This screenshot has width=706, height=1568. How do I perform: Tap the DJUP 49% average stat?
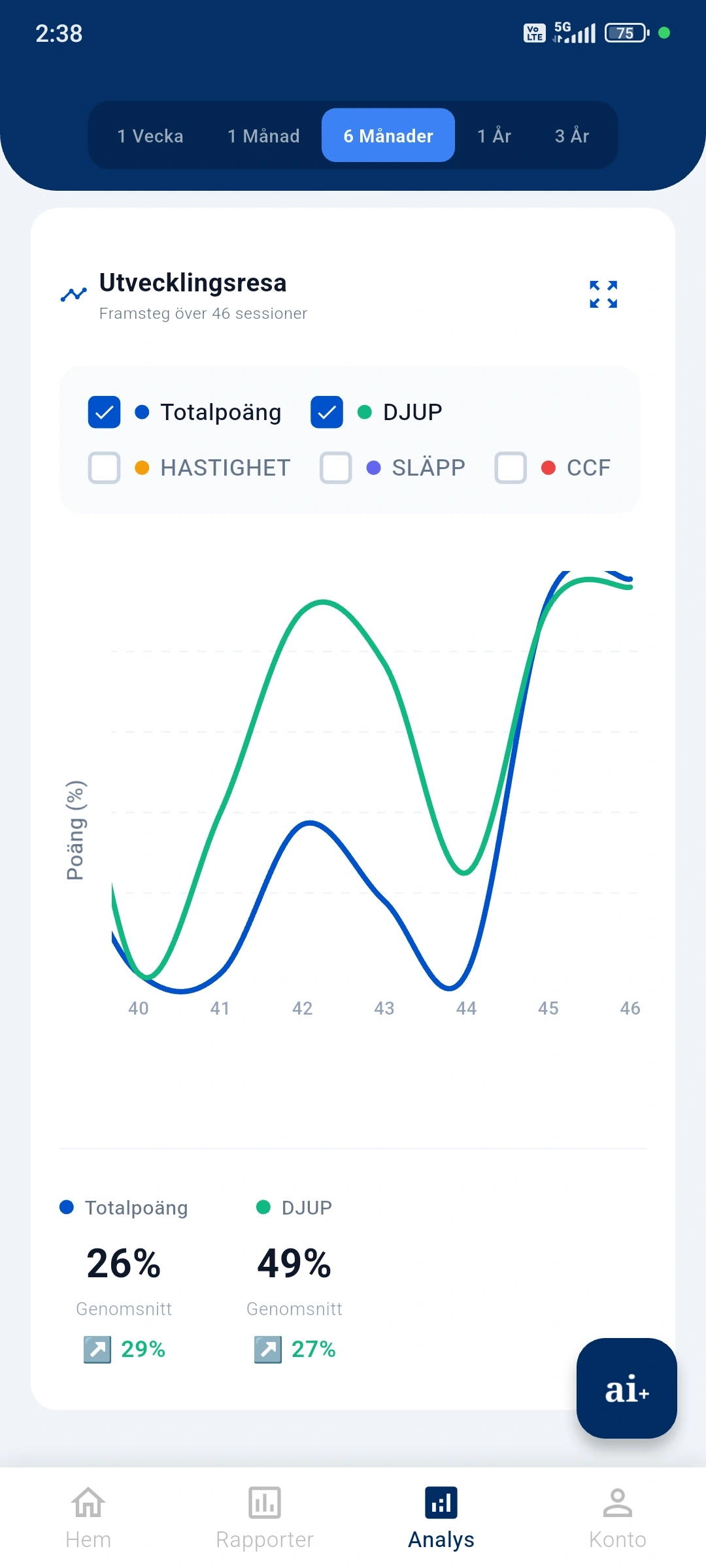[294, 1263]
